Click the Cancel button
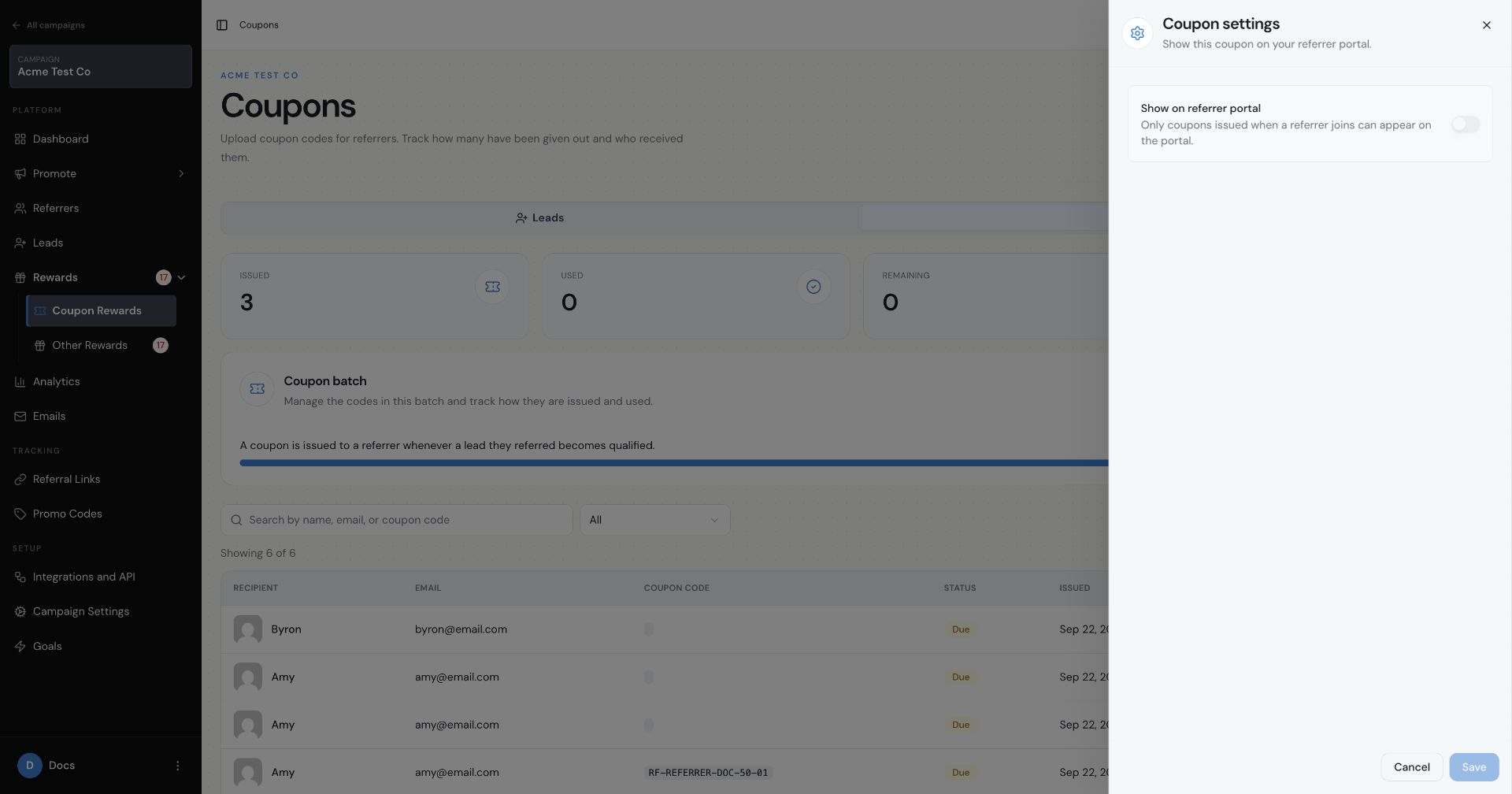This screenshot has height=794, width=1512. point(1411,767)
